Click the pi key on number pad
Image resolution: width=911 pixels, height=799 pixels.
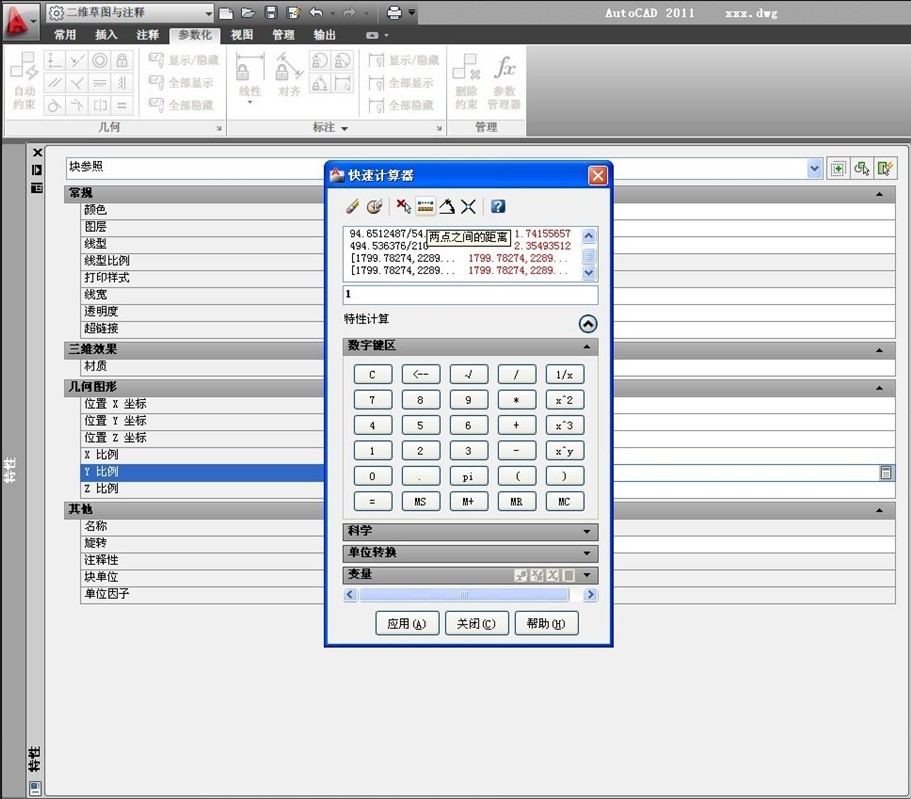tap(468, 476)
